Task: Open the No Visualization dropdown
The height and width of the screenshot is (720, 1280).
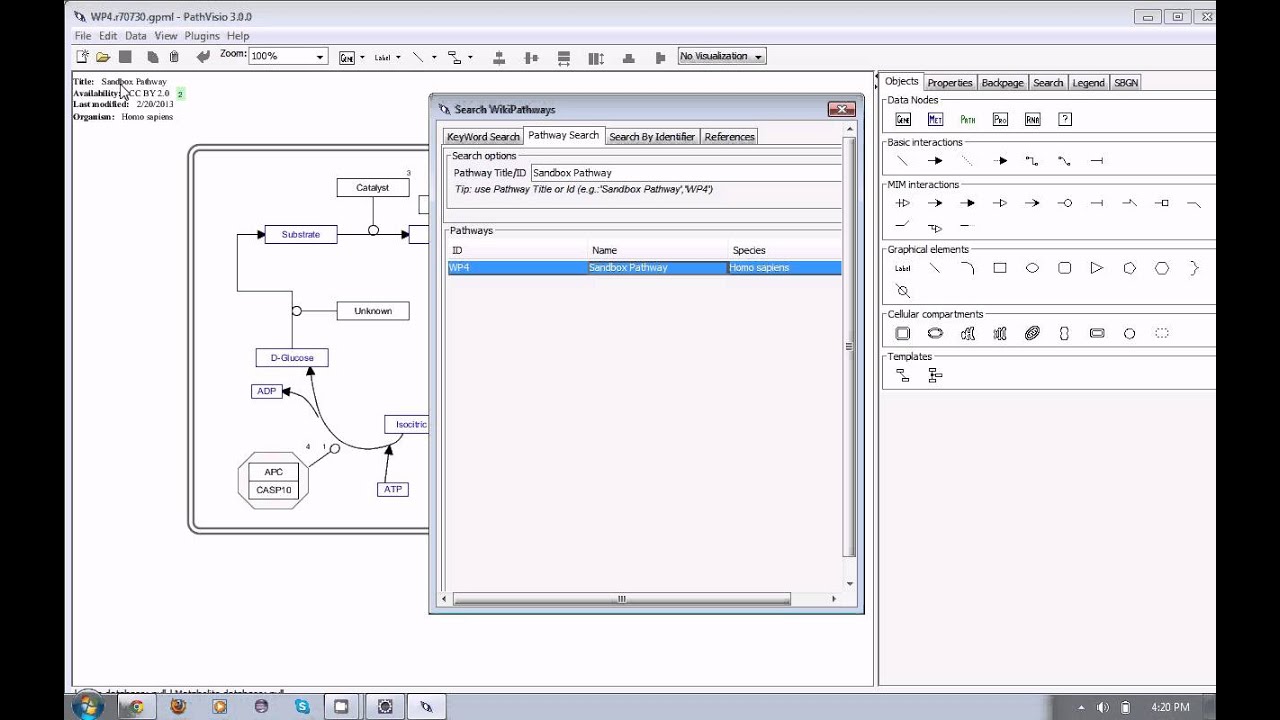Action: click(722, 57)
